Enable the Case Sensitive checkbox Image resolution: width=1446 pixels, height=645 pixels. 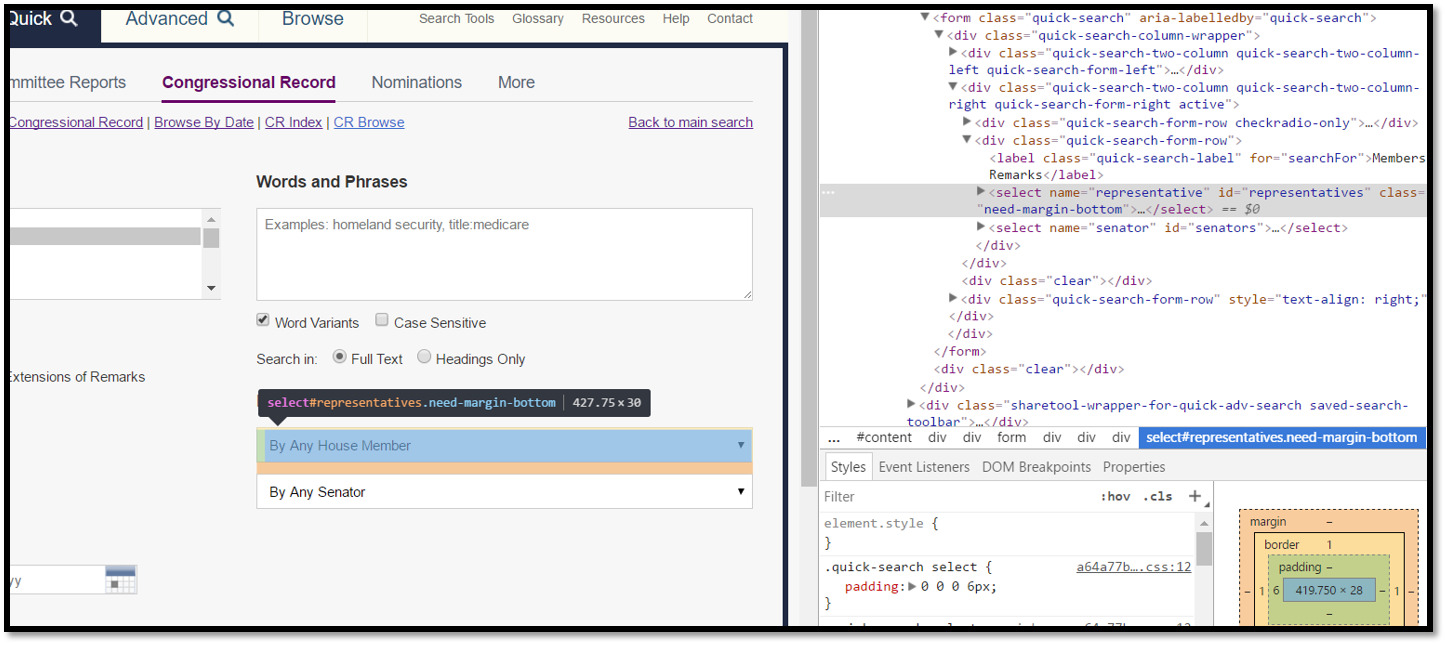point(382,321)
